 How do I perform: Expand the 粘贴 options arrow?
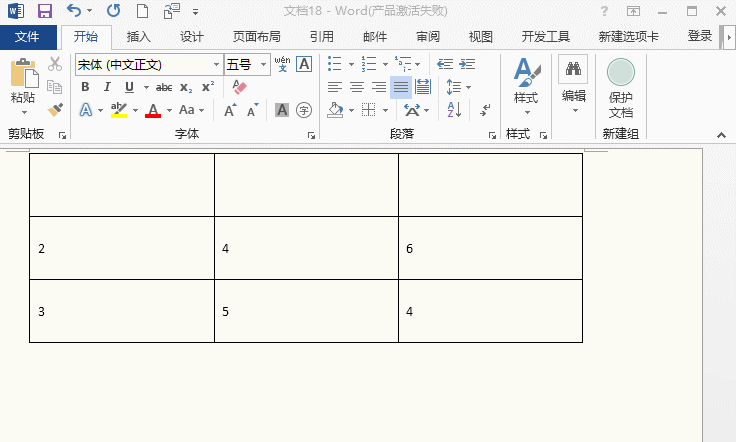pos(24,113)
